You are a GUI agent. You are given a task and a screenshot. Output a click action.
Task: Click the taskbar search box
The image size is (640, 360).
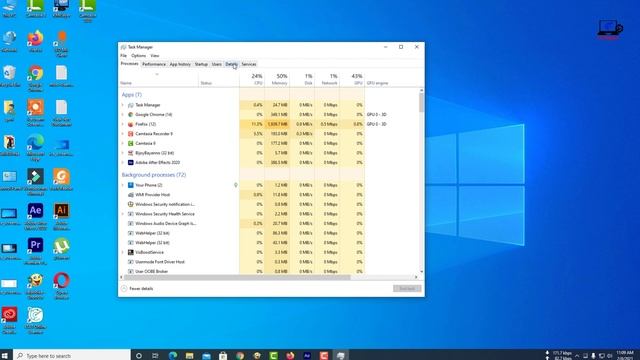click(72, 356)
